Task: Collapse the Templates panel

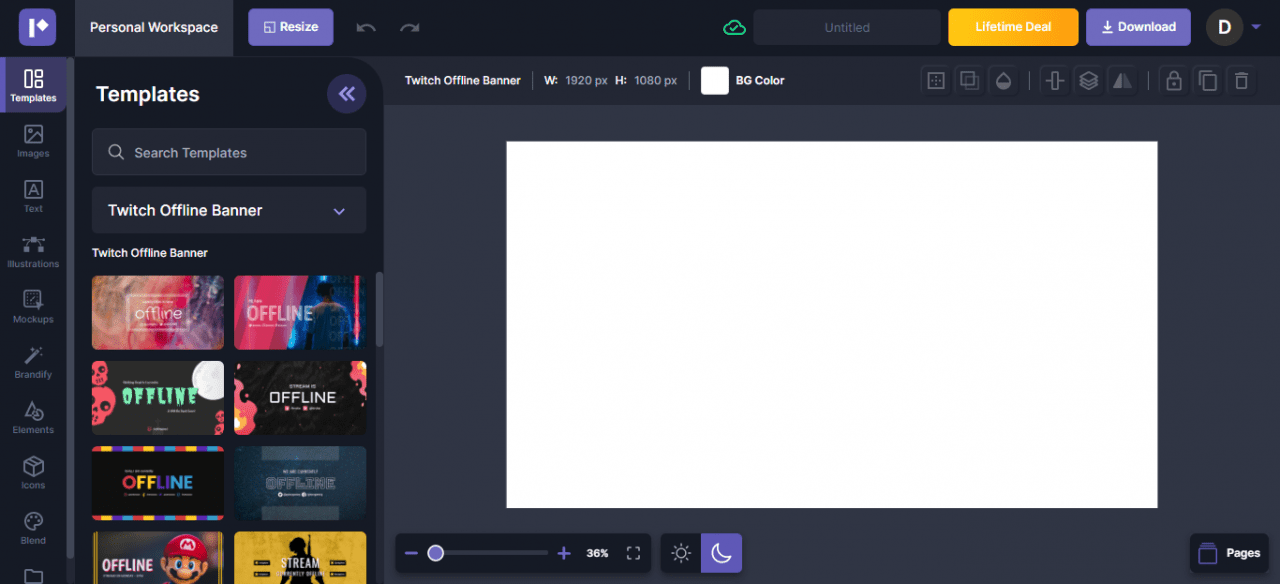Action: pyautogui.click(x=346, y=94)
